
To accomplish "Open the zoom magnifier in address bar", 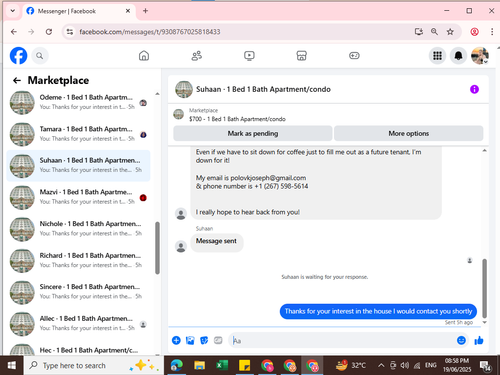I will pyautogui.click(x=434, y=32).
